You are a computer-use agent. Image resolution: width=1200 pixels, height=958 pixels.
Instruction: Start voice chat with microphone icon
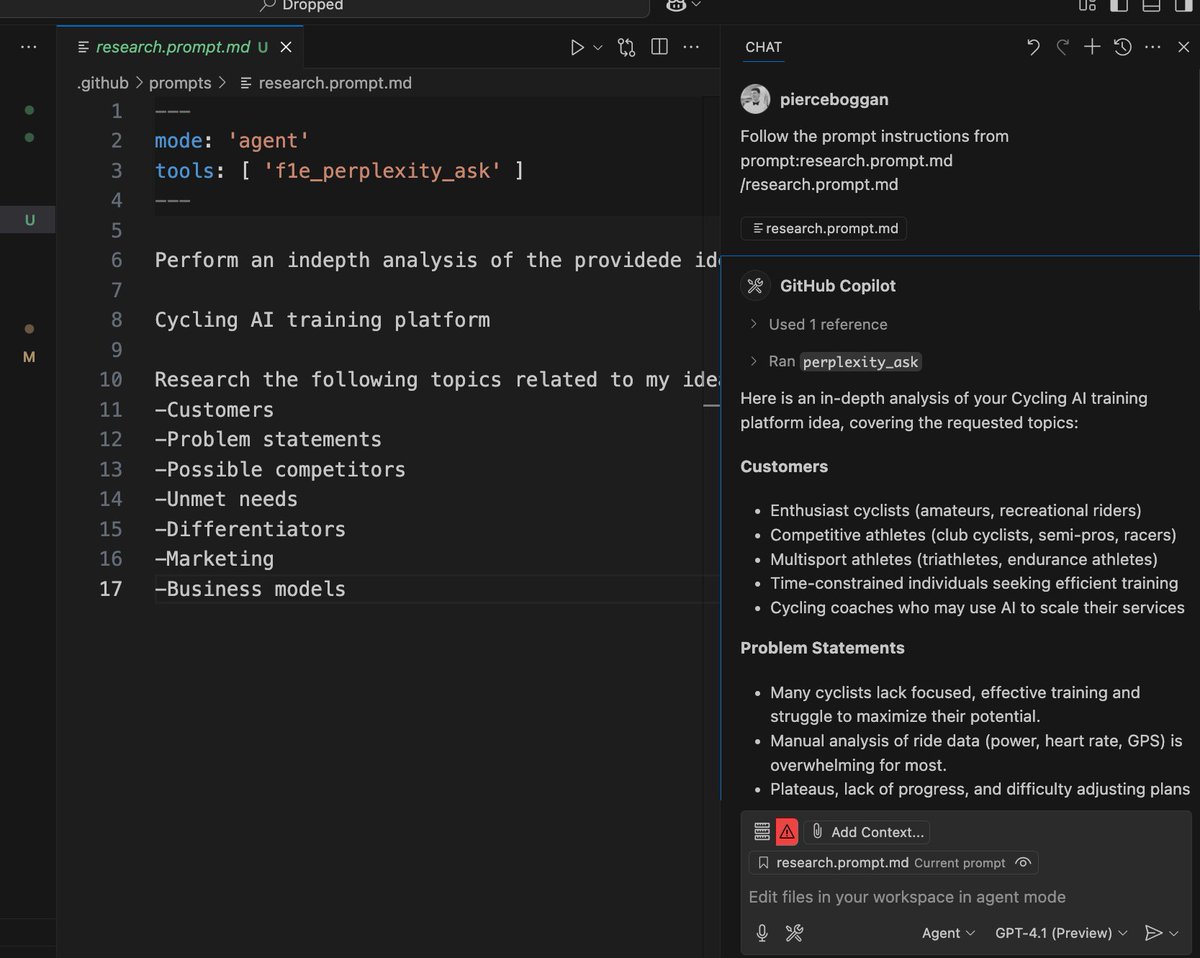[762, 933]
